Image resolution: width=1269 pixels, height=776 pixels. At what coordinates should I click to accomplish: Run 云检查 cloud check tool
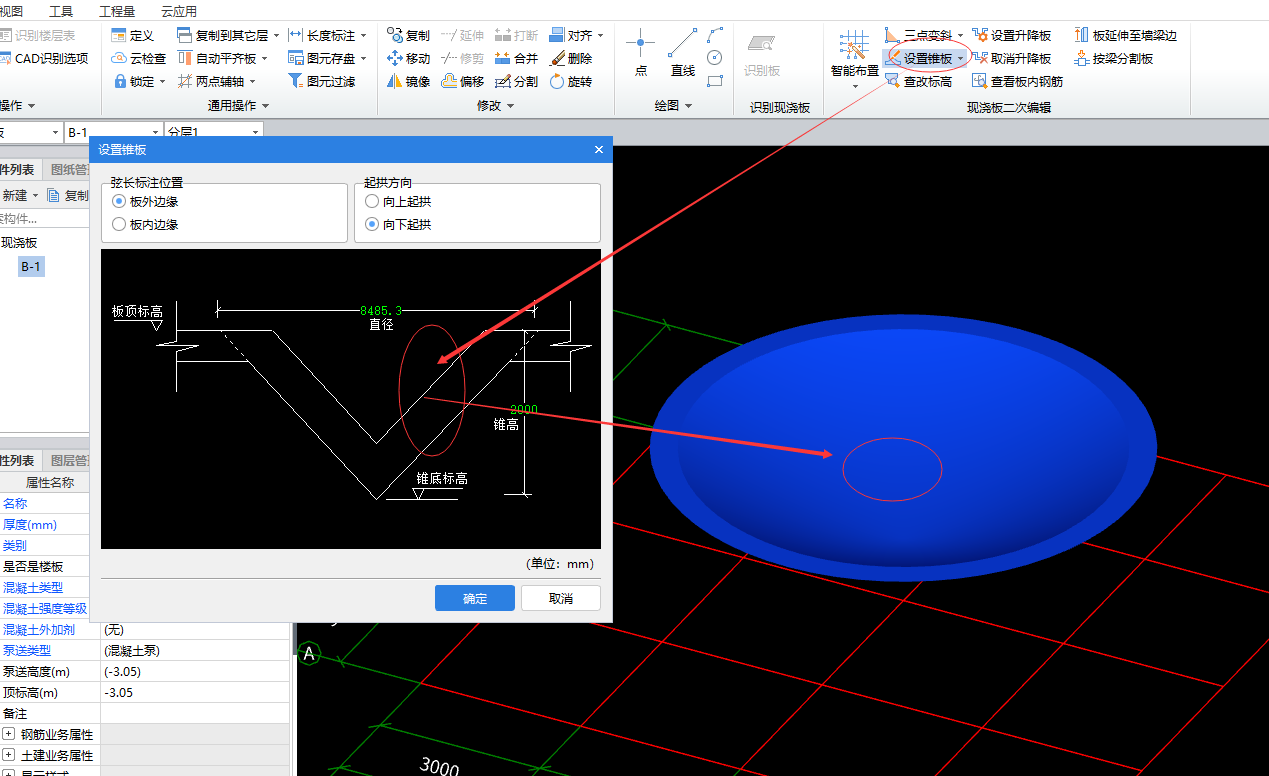point(139,58)
